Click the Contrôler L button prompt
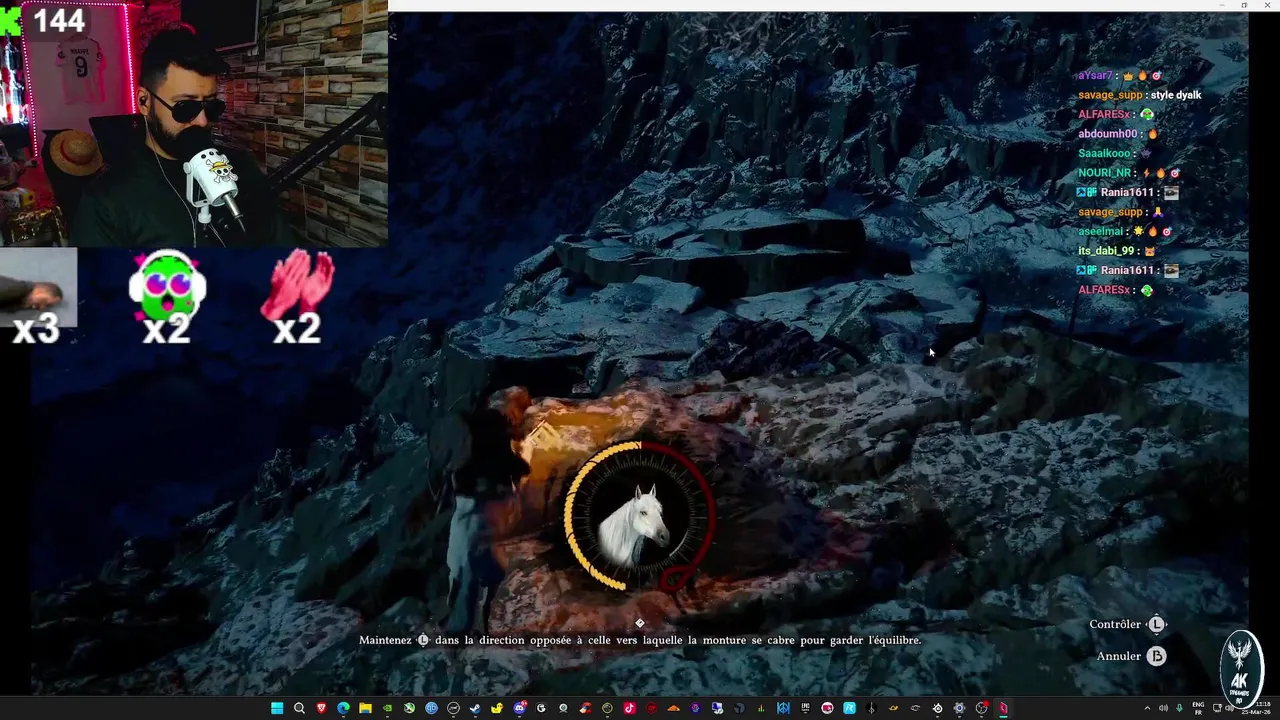 (x=1128, y=624)
